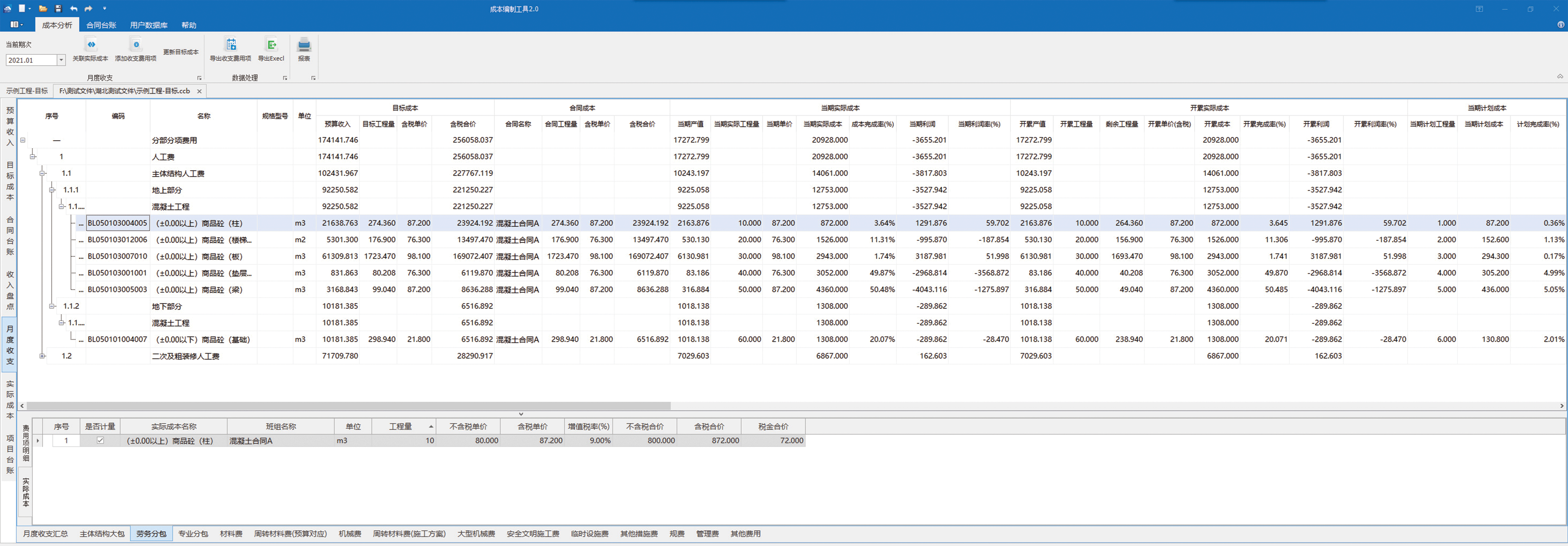Click the 2021.01 period input field
The width and height of the screenshot is (1568, 546).
coord(32,60)
